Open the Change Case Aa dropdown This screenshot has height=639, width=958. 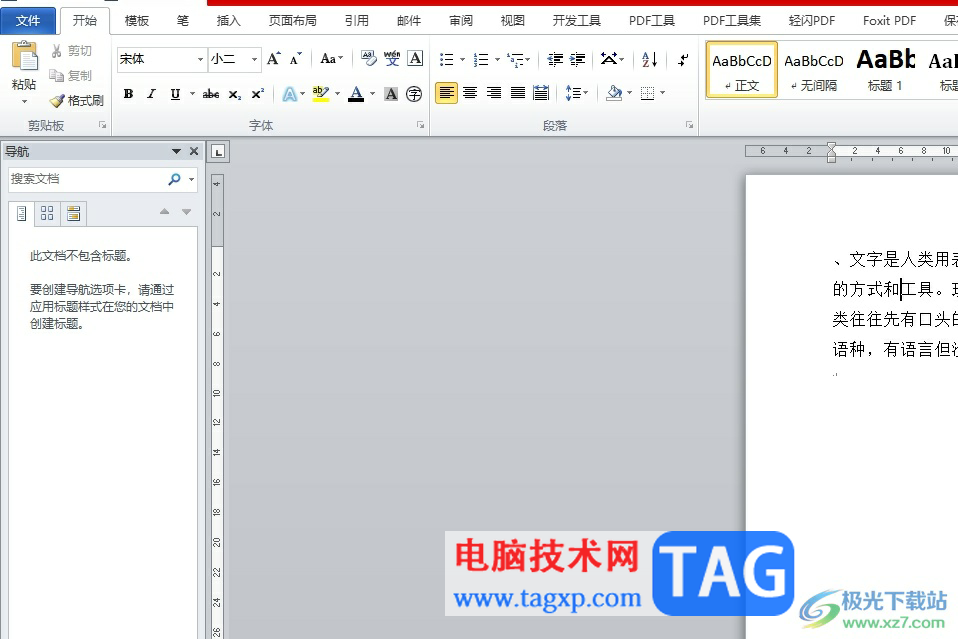332,59
